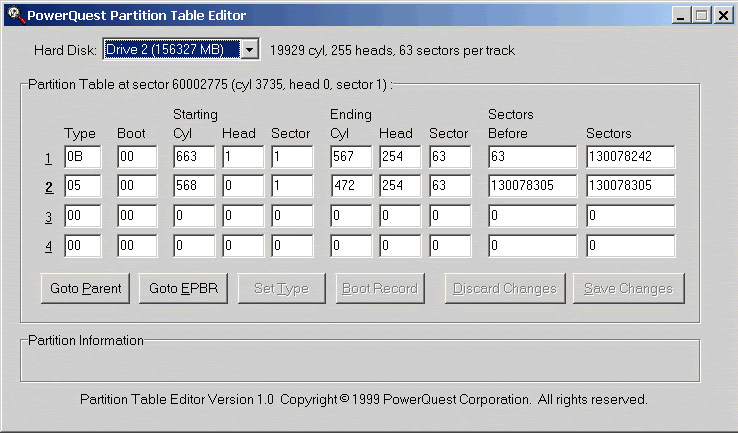
Task: Click partition row label 2
Action: click(x=48, y=187)
